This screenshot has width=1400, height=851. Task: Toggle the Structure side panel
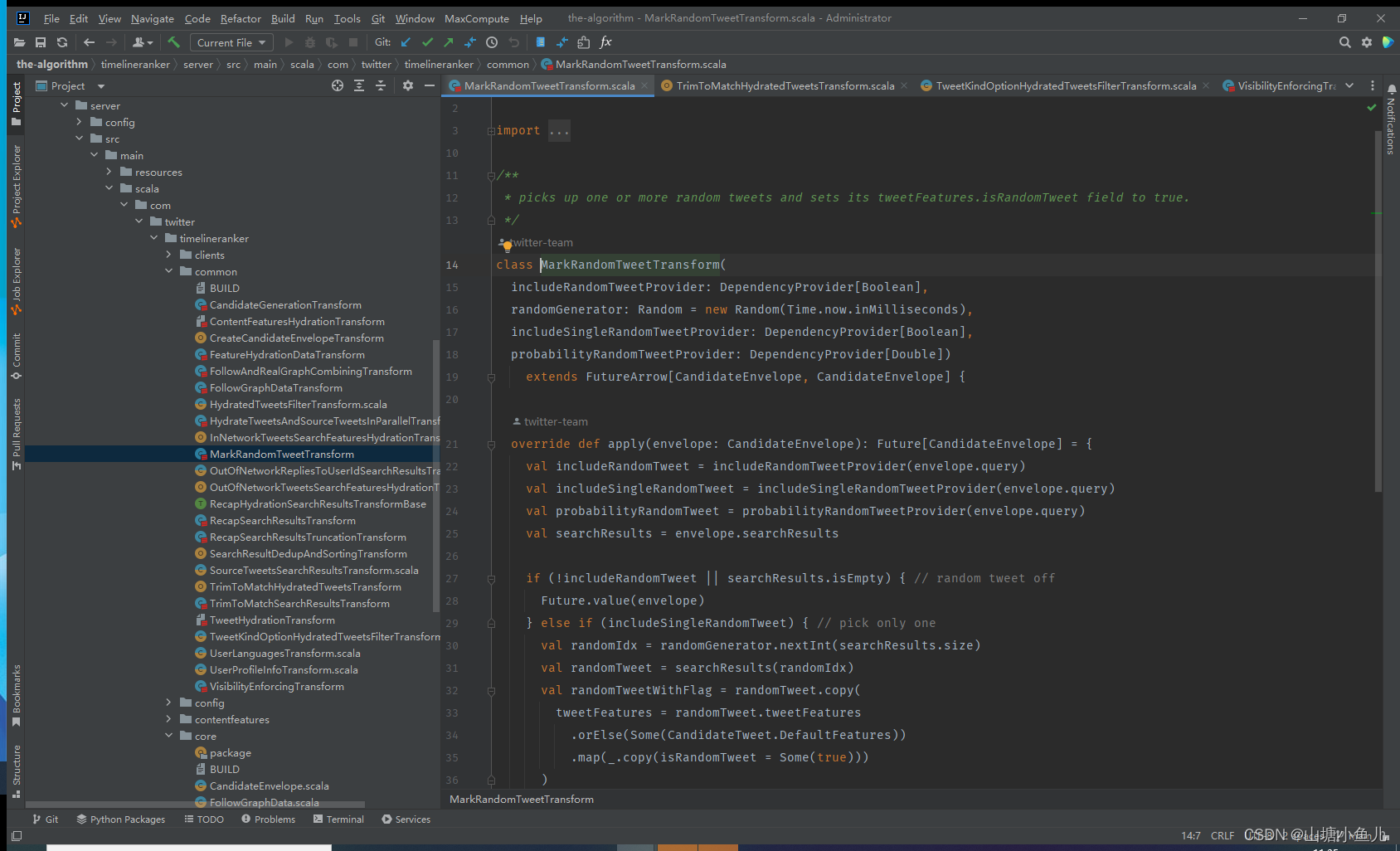[x=17, y=771]
